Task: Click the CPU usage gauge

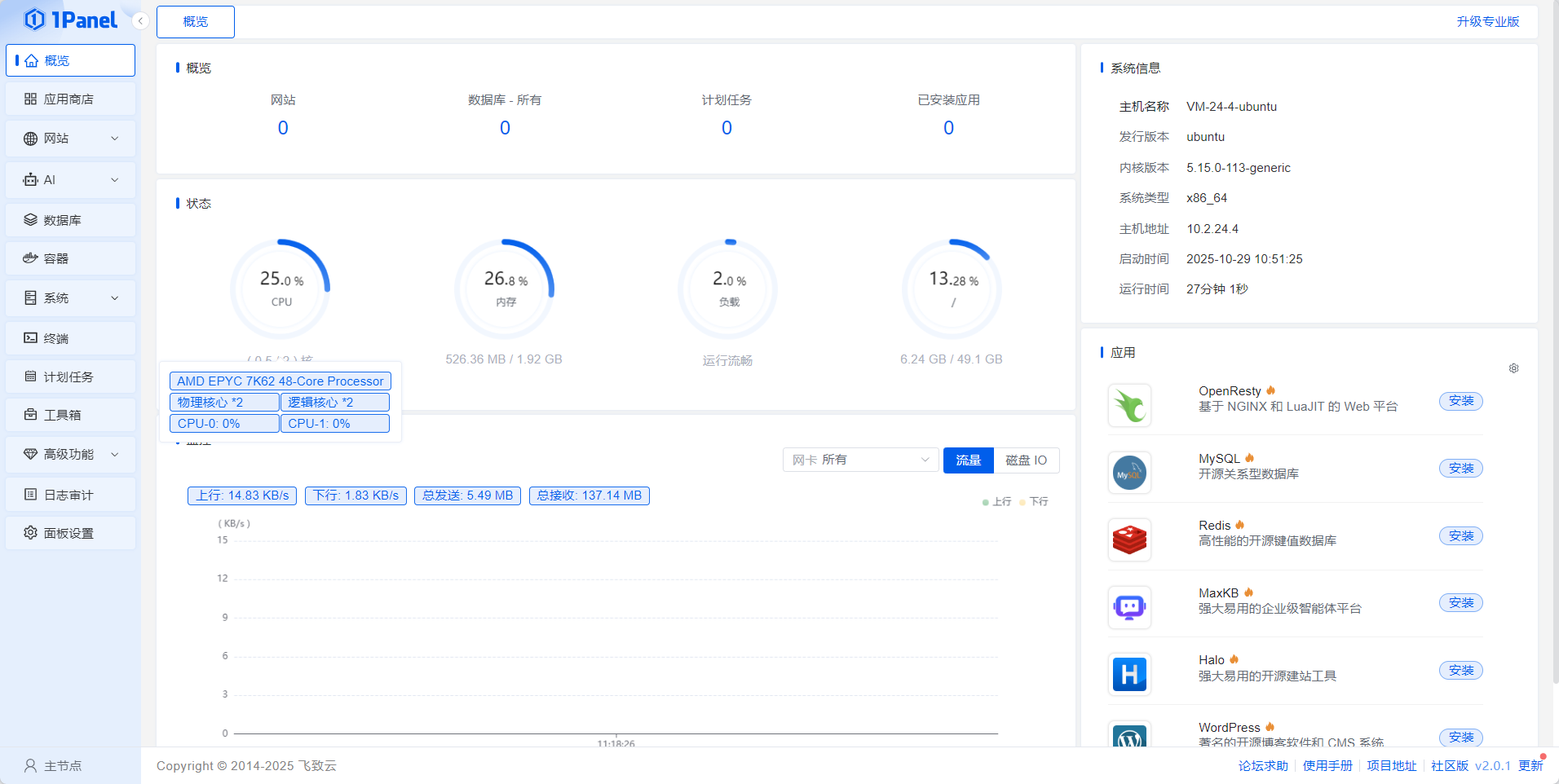Action: tap(281, 288)
